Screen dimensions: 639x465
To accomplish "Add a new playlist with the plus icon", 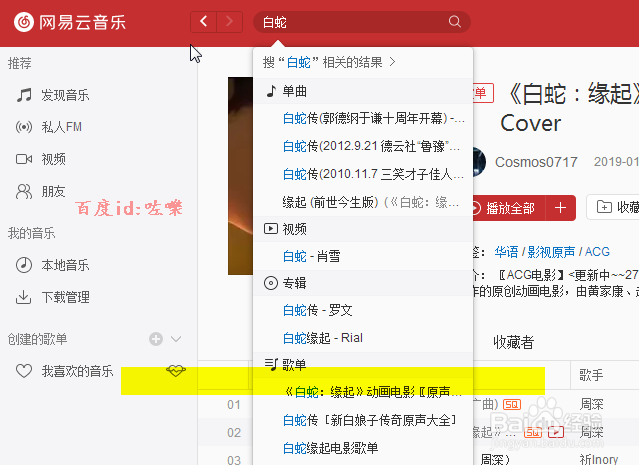I will [x=156, y=339].
